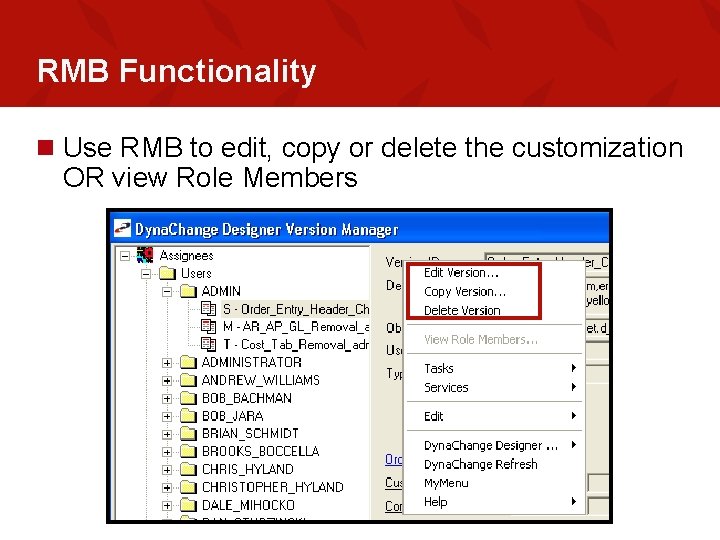Click the S - Order_Entry_Header version icon
This screenshot has width=720, height=540.
(208, 309)
